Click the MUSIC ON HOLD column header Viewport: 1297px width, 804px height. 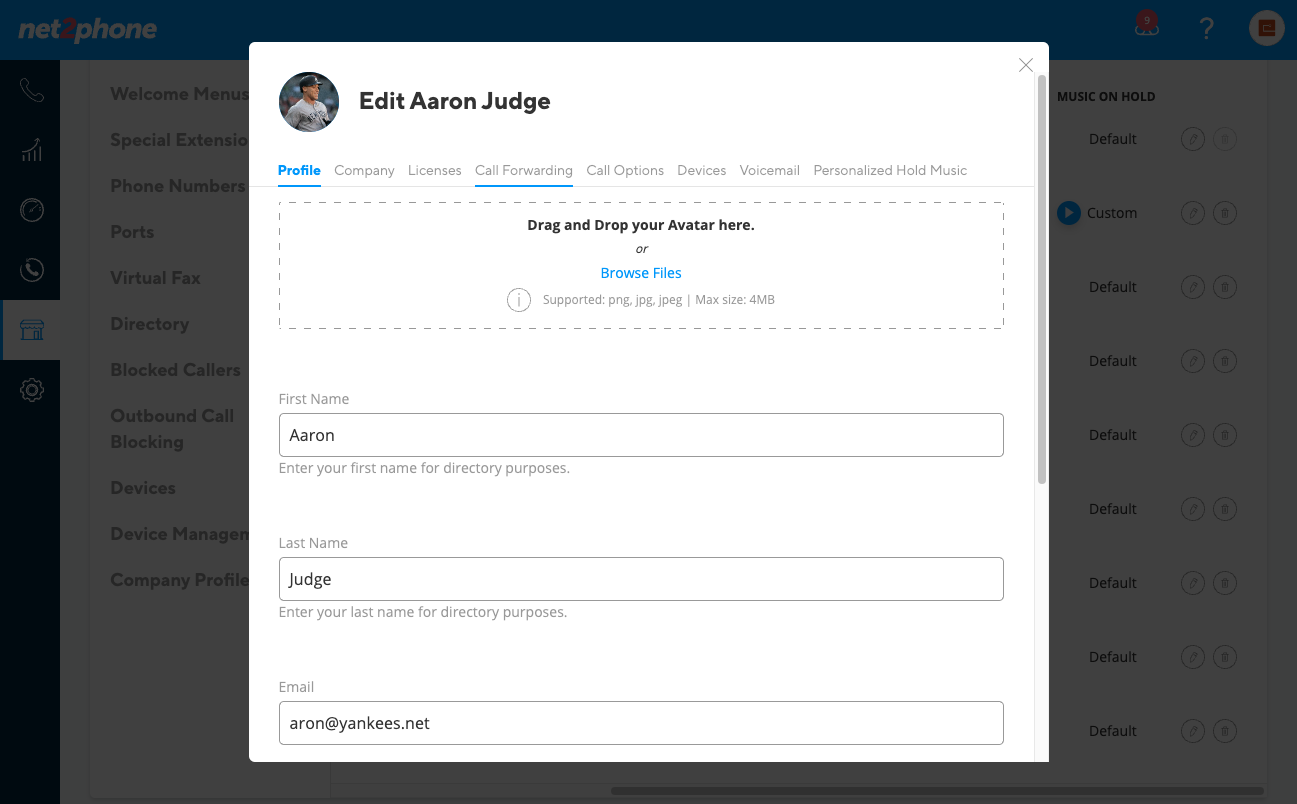(1106, 97)
